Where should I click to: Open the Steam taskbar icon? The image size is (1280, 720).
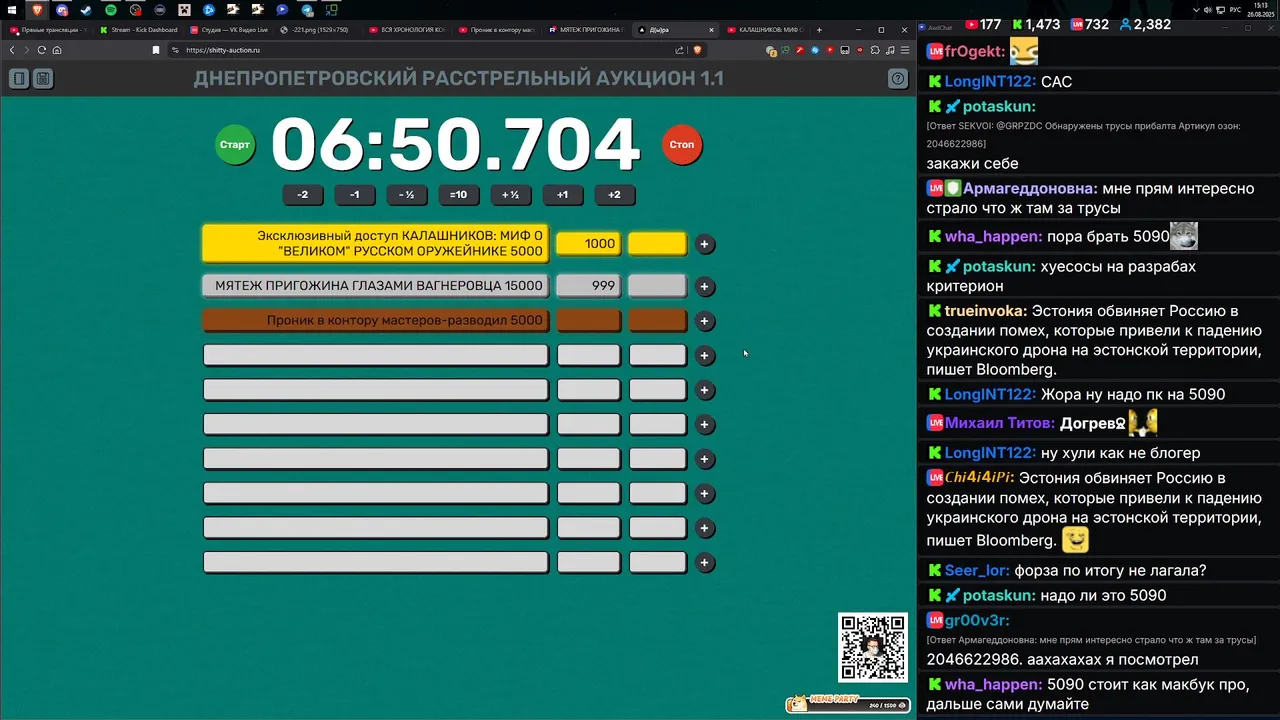coord(86,10)
